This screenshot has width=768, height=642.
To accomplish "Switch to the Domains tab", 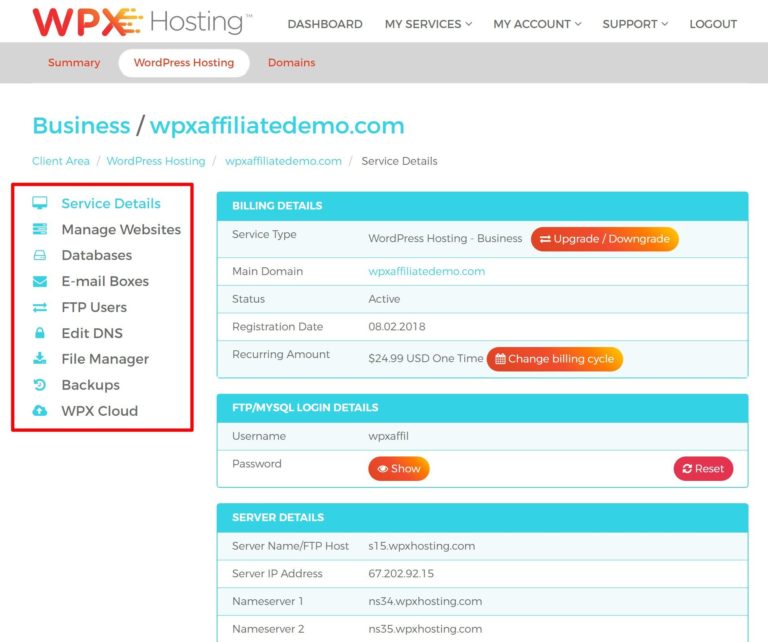I will point(291,63).
